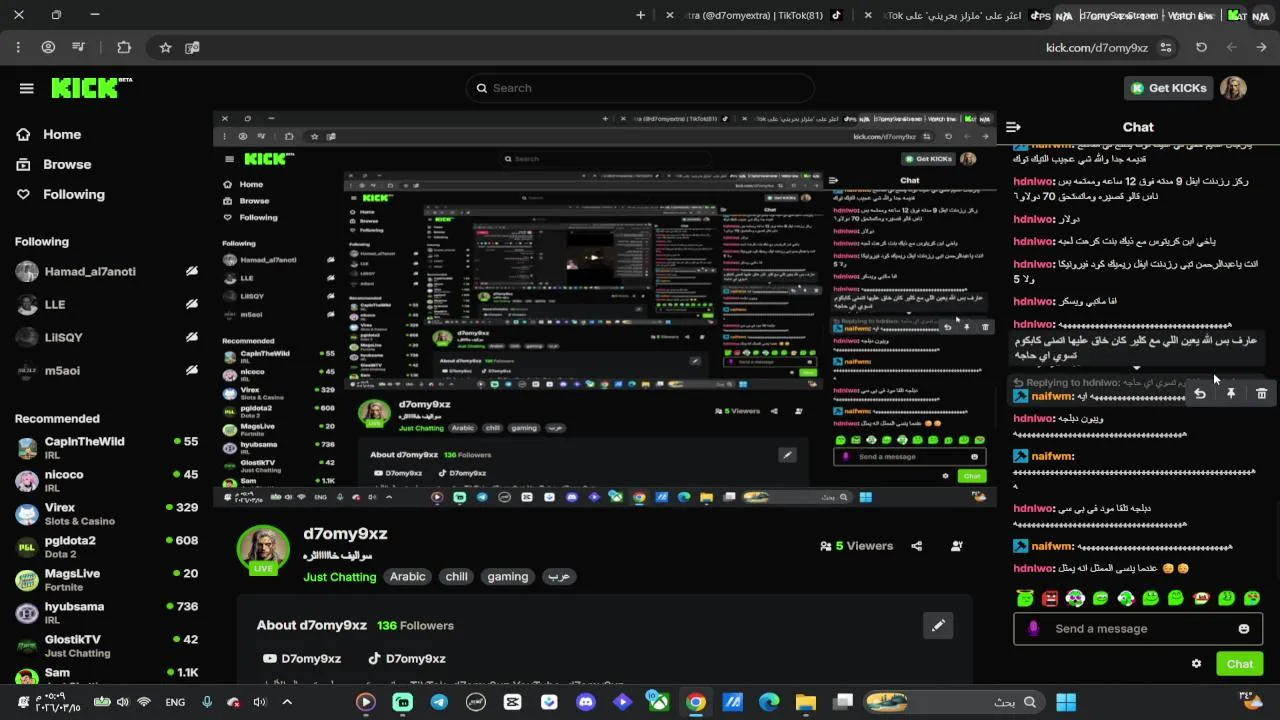Image resolution: width=1280 pixels, height=720 pixels.
Task: Close the TikTok d7omyextra tab
Action: pos(668,15)
